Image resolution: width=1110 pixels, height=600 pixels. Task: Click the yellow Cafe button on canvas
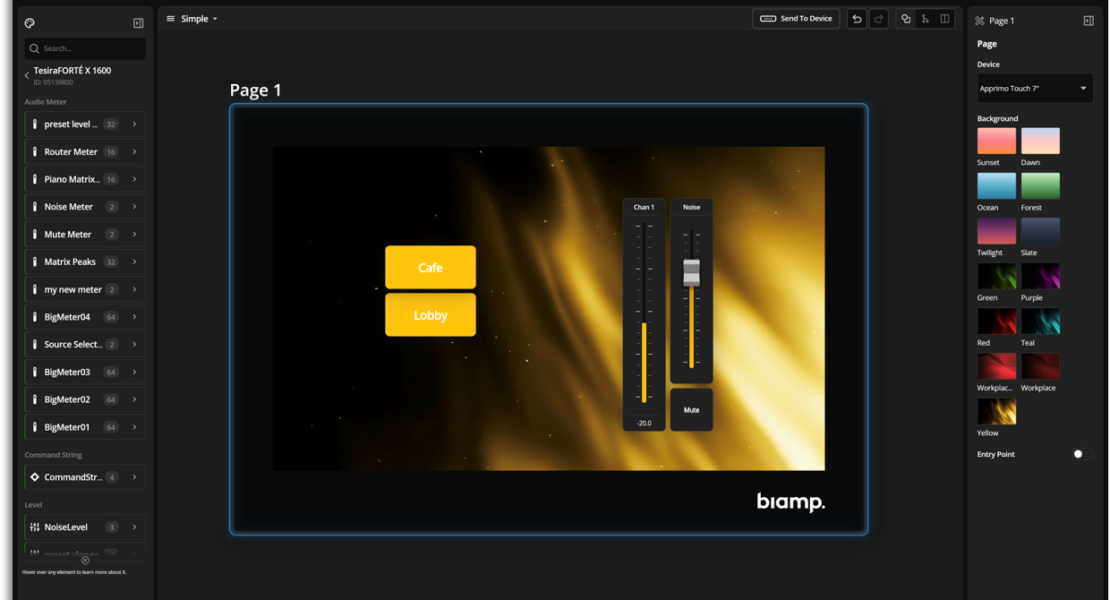pos(430,267)
